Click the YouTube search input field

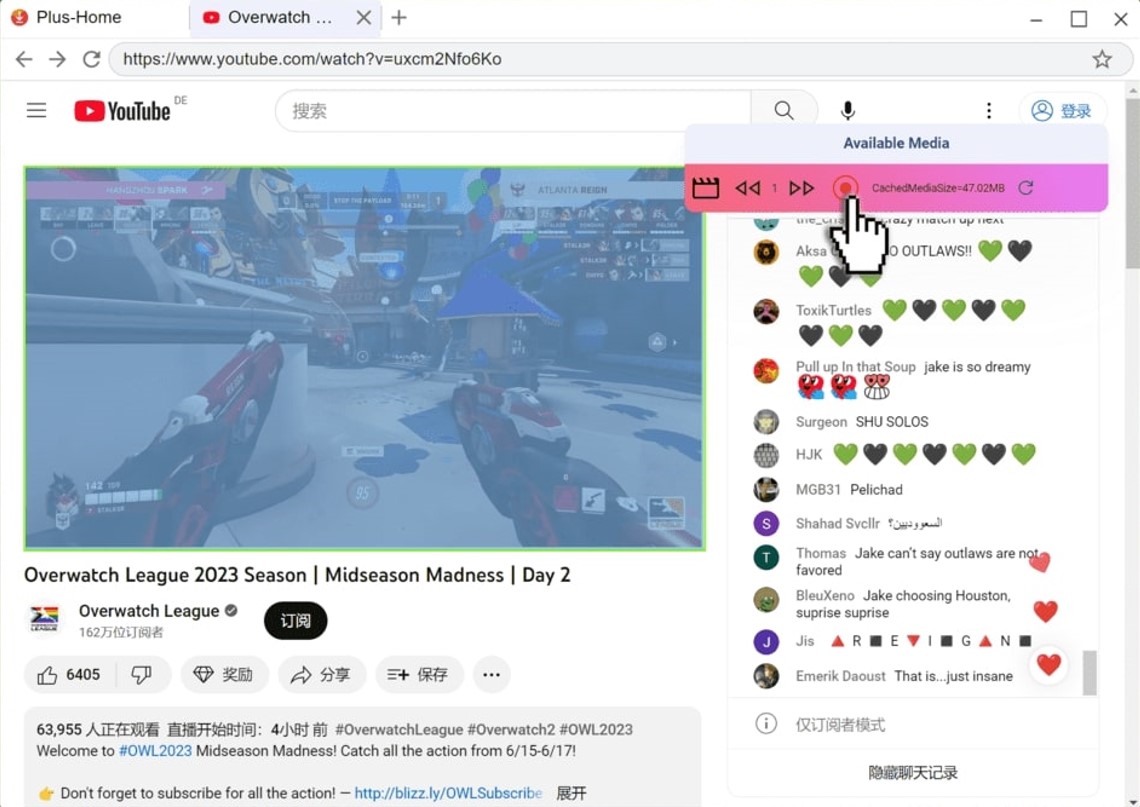pos(512,110)
